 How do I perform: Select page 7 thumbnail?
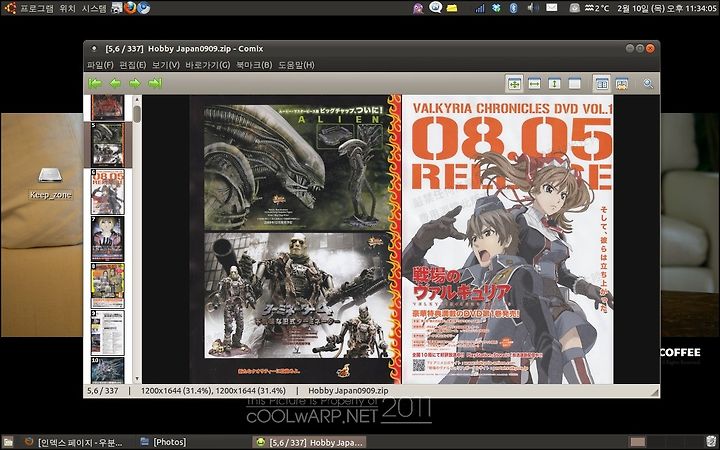point(107,239)
